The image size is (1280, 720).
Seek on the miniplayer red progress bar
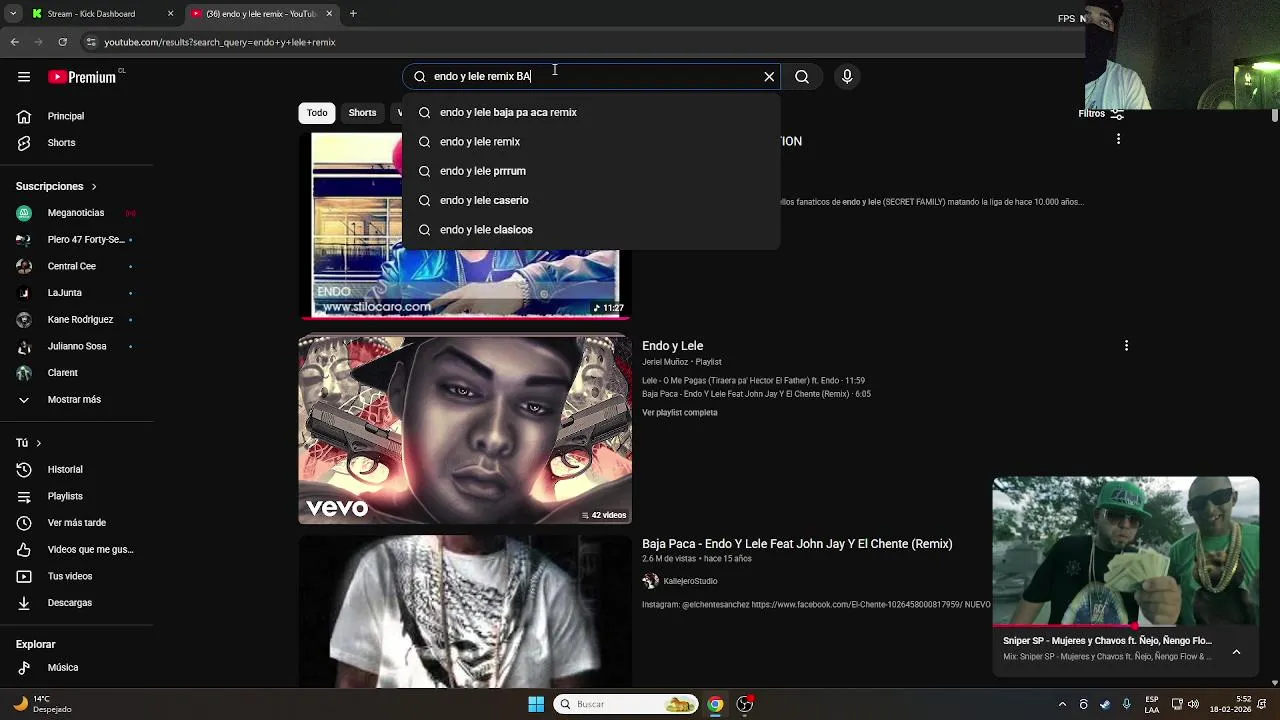(x=1126, y=627)
